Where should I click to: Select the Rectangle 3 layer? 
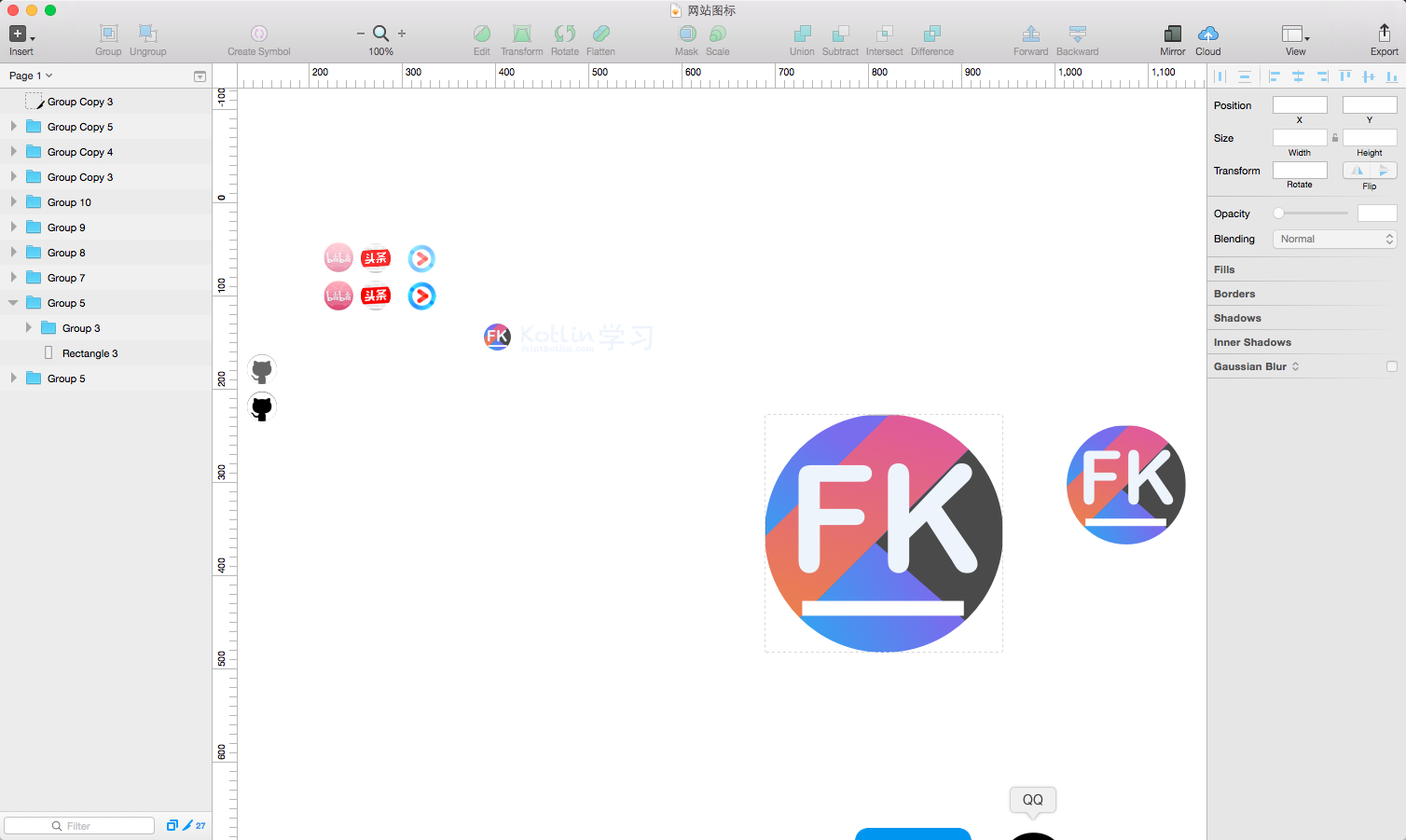click(x=106, y=353)
